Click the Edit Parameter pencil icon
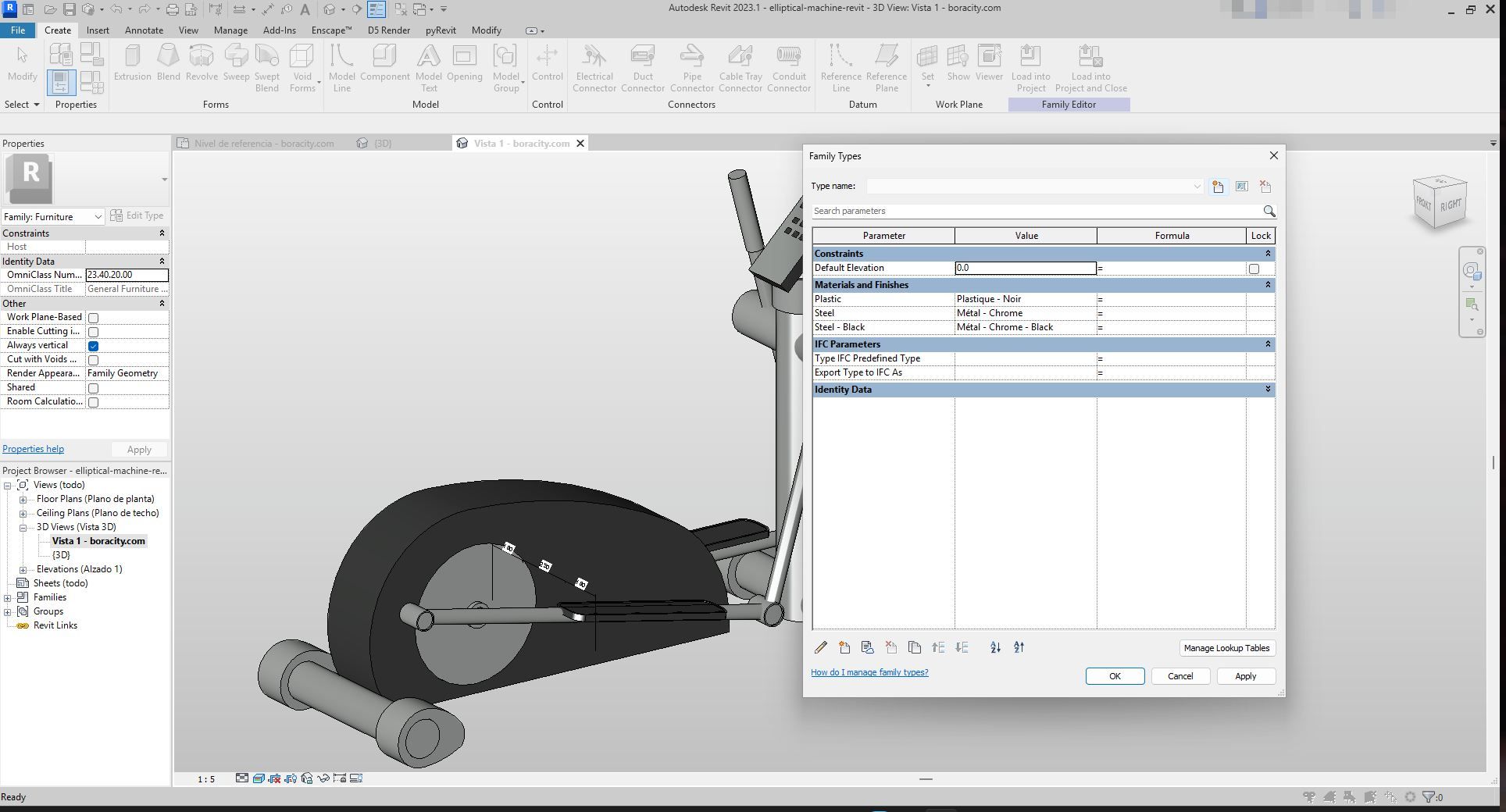 pos(820,647)
